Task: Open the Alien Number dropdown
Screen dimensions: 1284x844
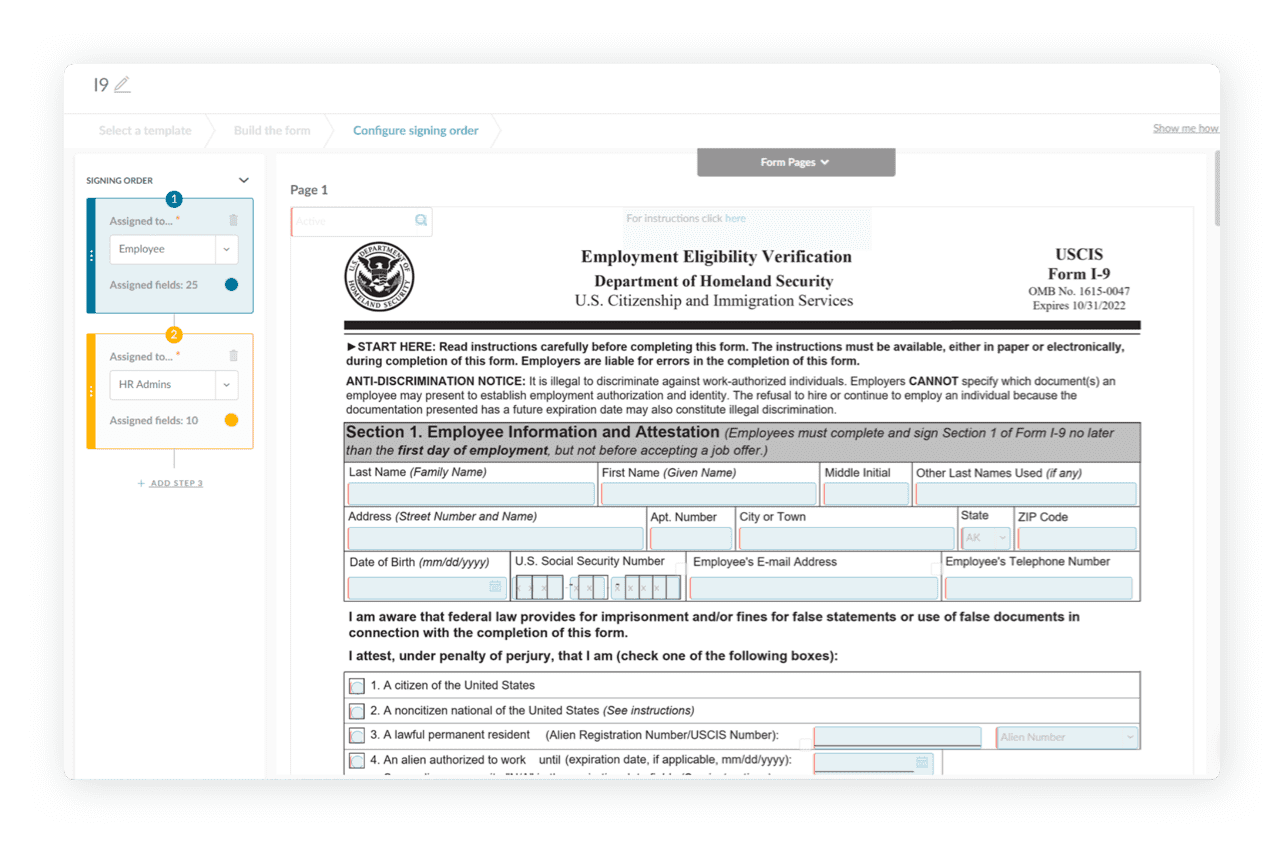Action: [1068, 737]
